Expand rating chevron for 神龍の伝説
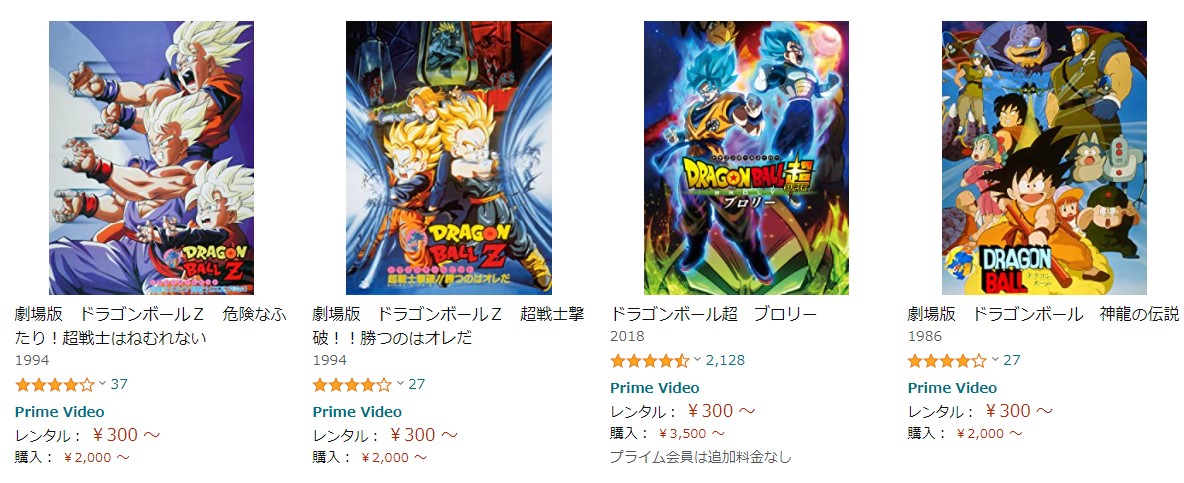 [995, 359]
